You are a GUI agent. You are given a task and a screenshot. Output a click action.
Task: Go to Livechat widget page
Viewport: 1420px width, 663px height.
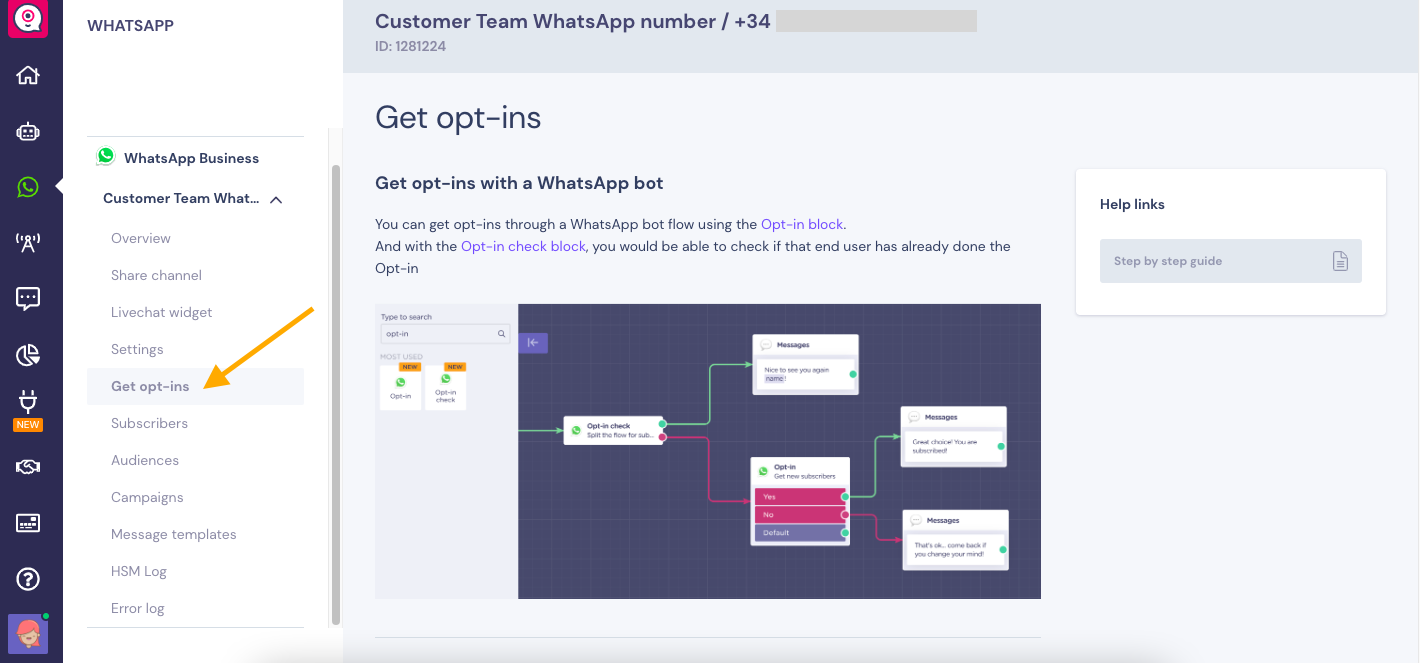[162, 312]
